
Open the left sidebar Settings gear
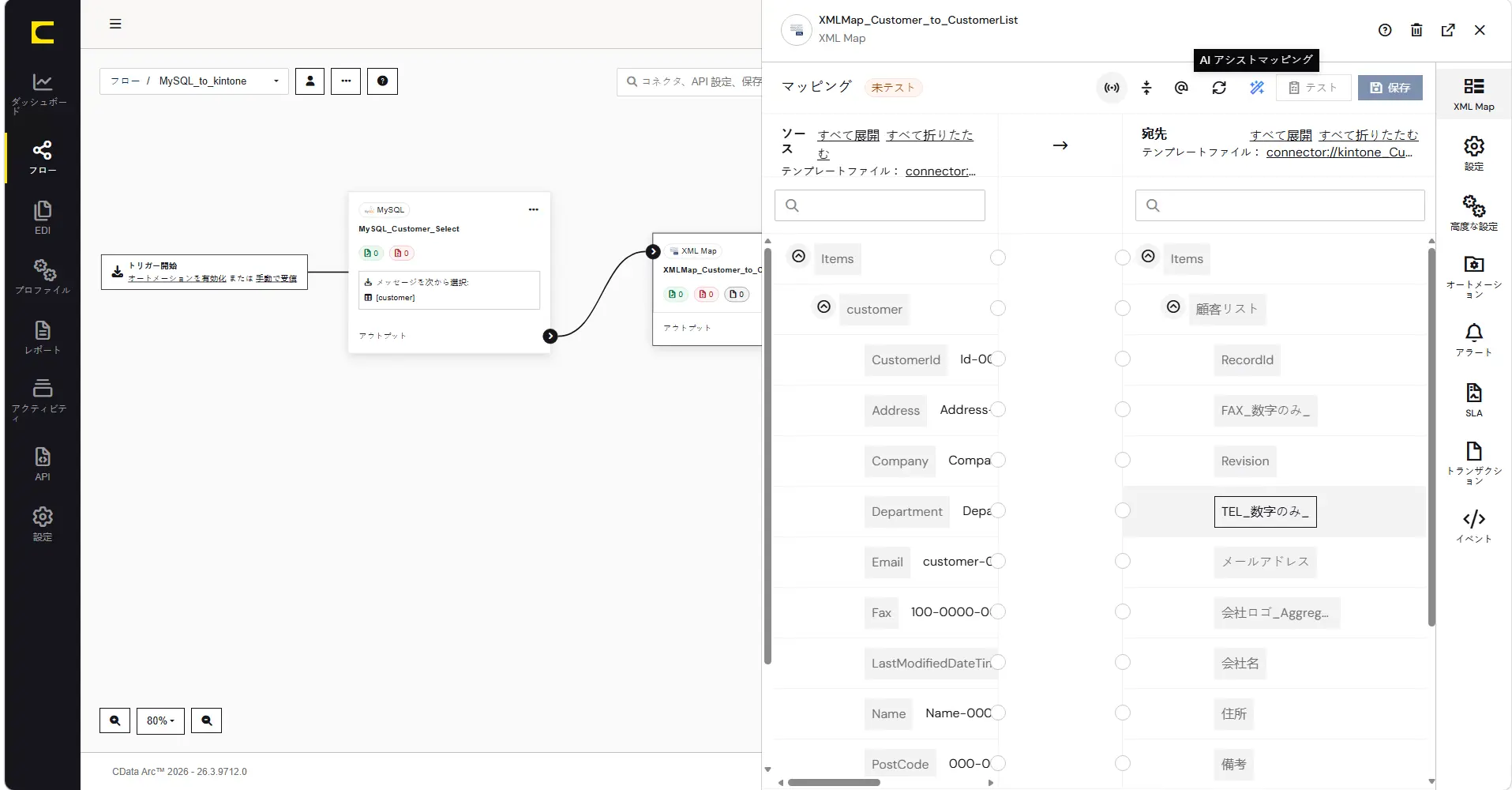click(42, 524)
